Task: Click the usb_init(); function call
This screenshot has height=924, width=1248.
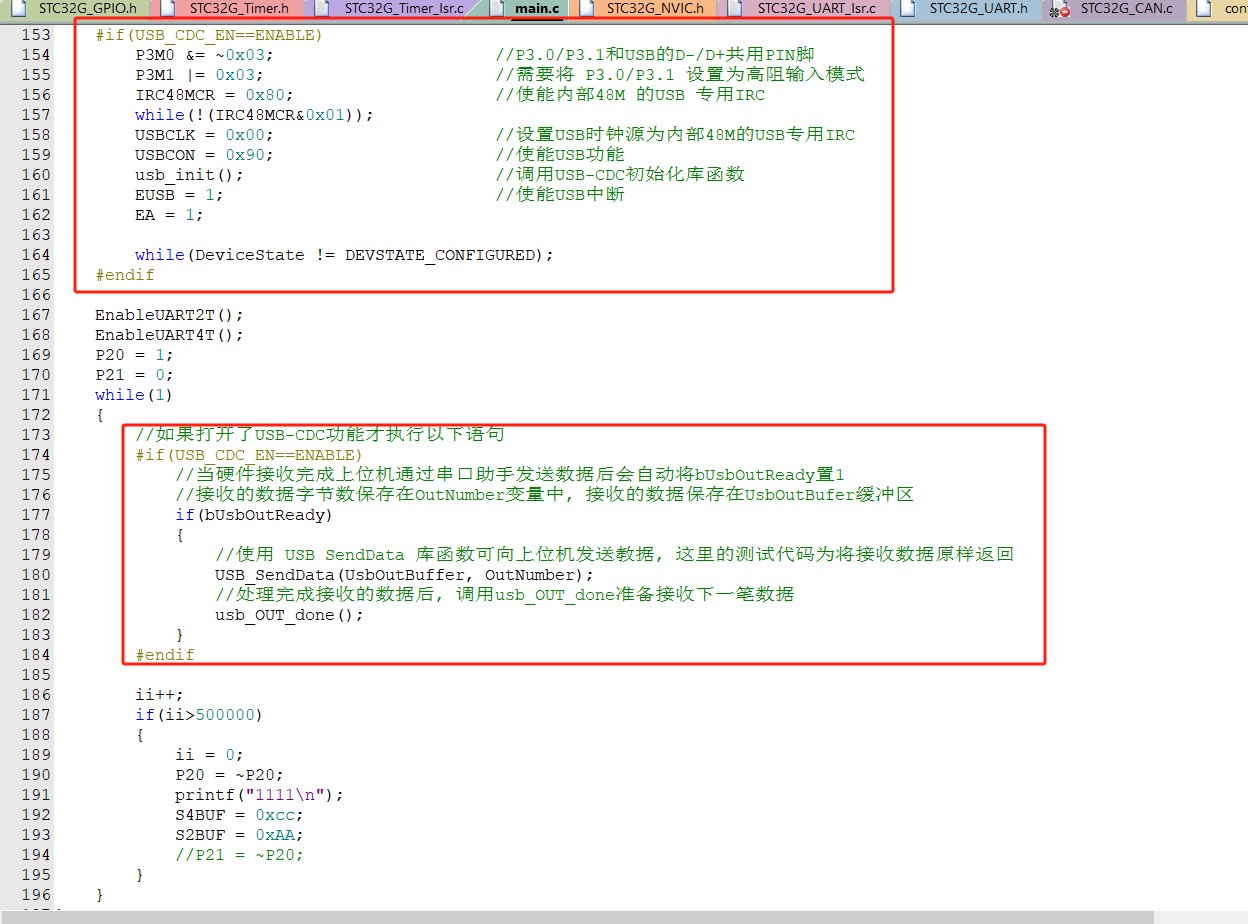Action: click(x=189, y=175)
